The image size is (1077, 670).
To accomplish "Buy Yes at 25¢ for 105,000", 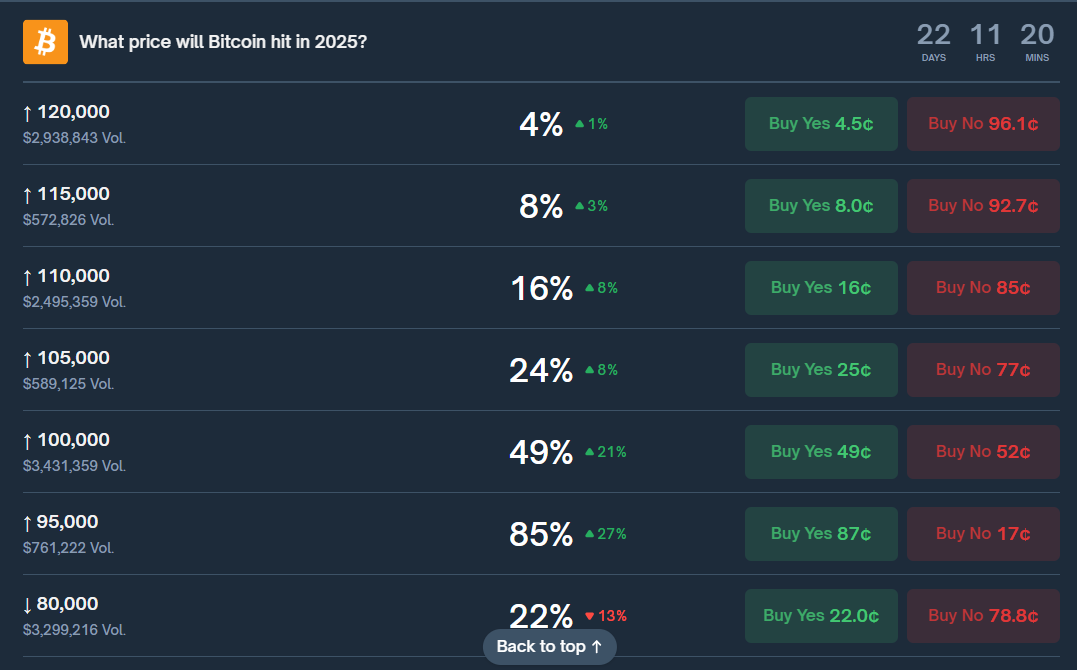I will coord(821,369).
